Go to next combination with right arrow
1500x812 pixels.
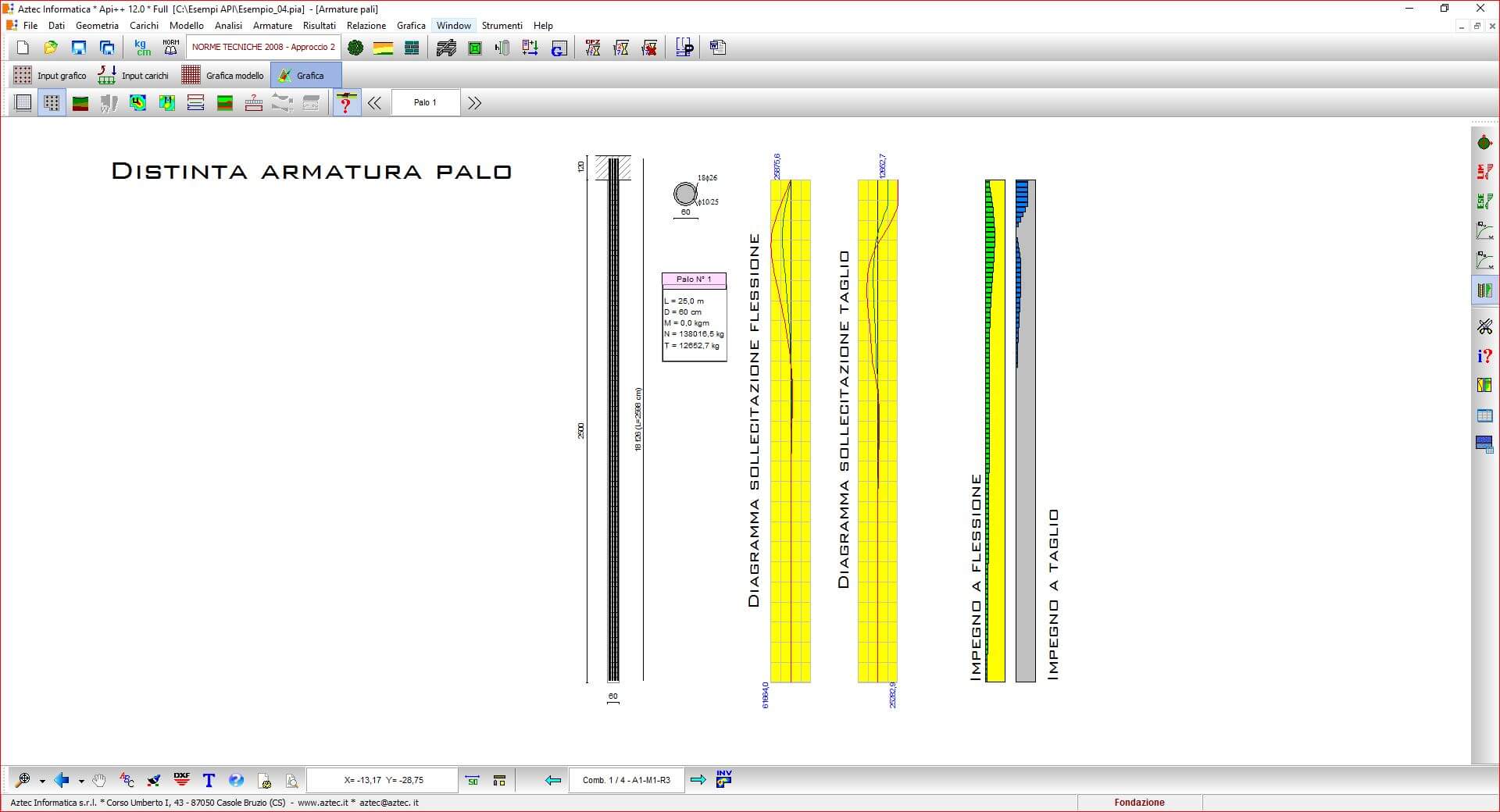[x=698, y=780]
